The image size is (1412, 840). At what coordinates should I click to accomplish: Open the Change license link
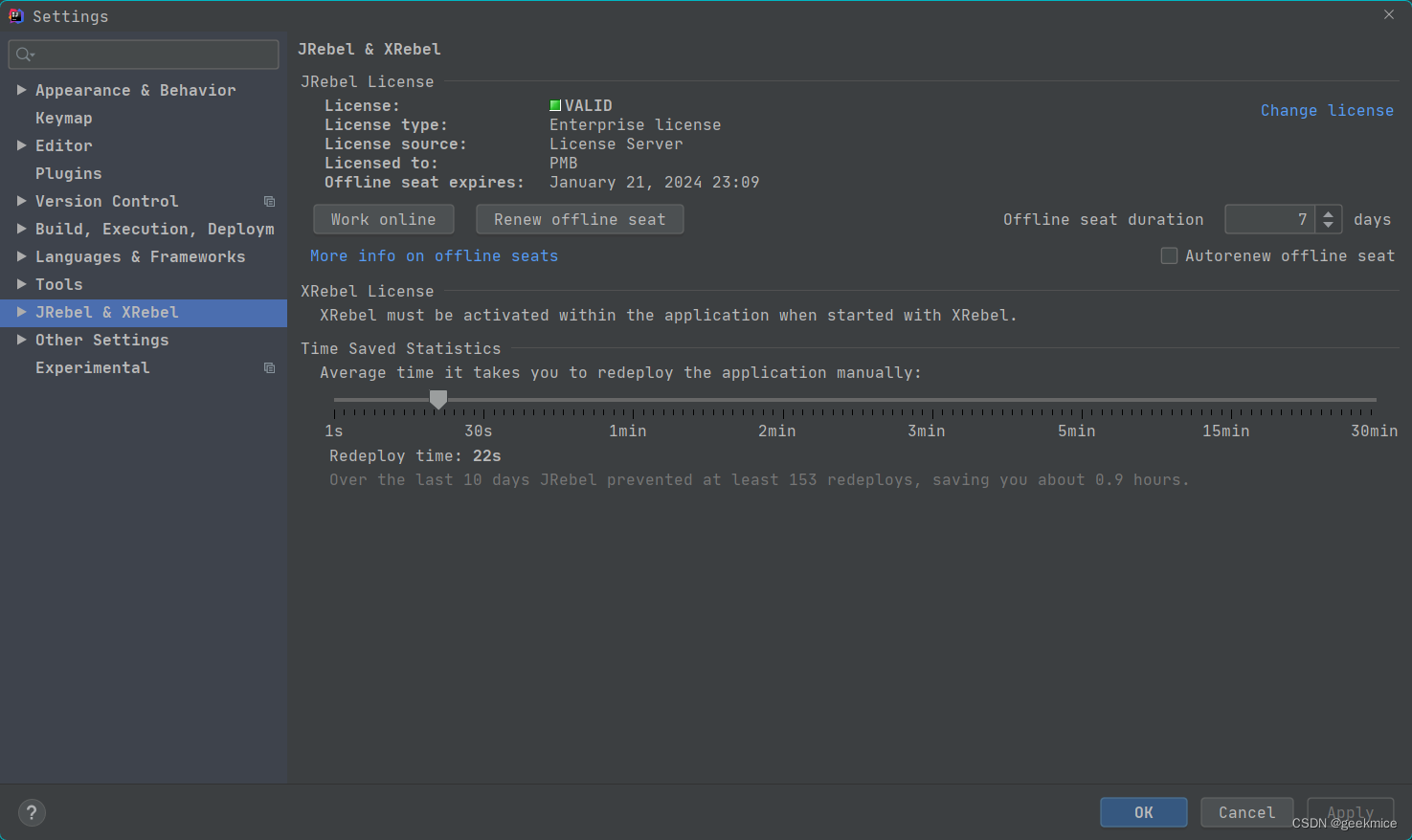click(1327, 110)
